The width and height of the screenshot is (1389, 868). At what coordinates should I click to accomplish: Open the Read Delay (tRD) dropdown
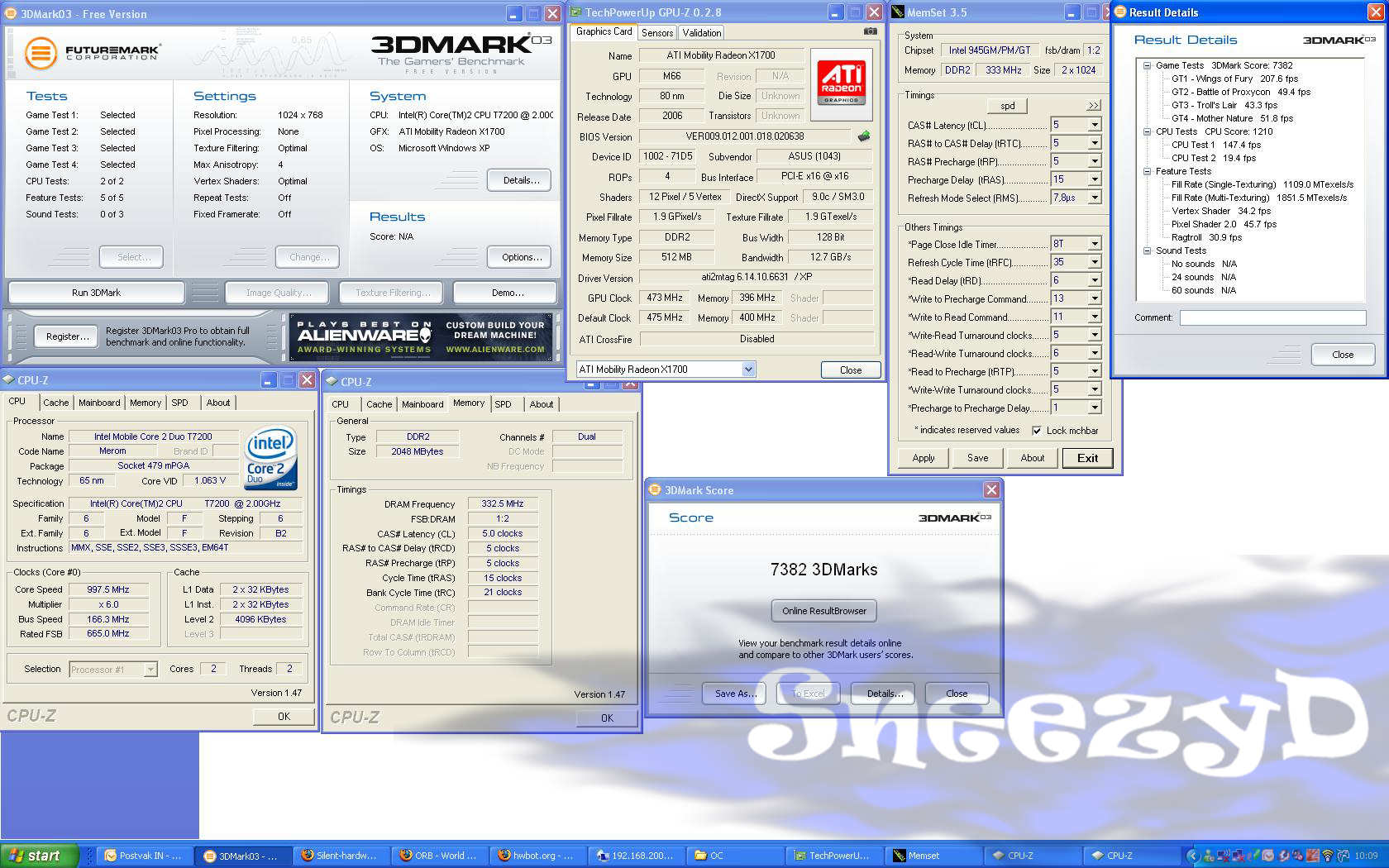[x=1095, y=280]
